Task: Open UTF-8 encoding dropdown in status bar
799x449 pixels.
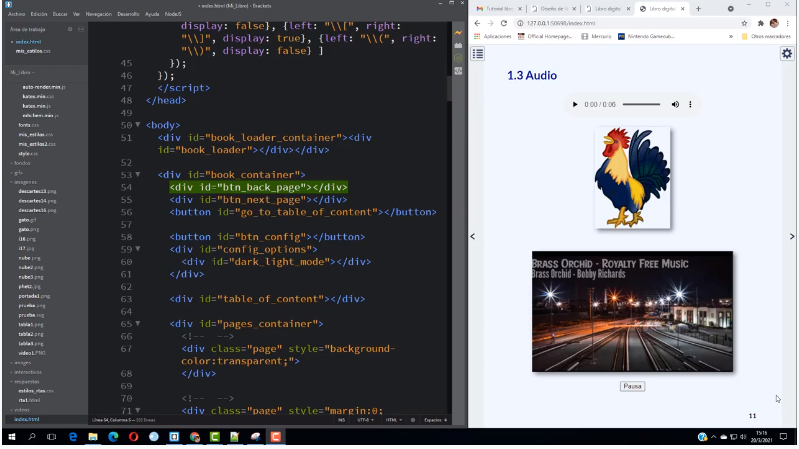Action: coord(365,420)
